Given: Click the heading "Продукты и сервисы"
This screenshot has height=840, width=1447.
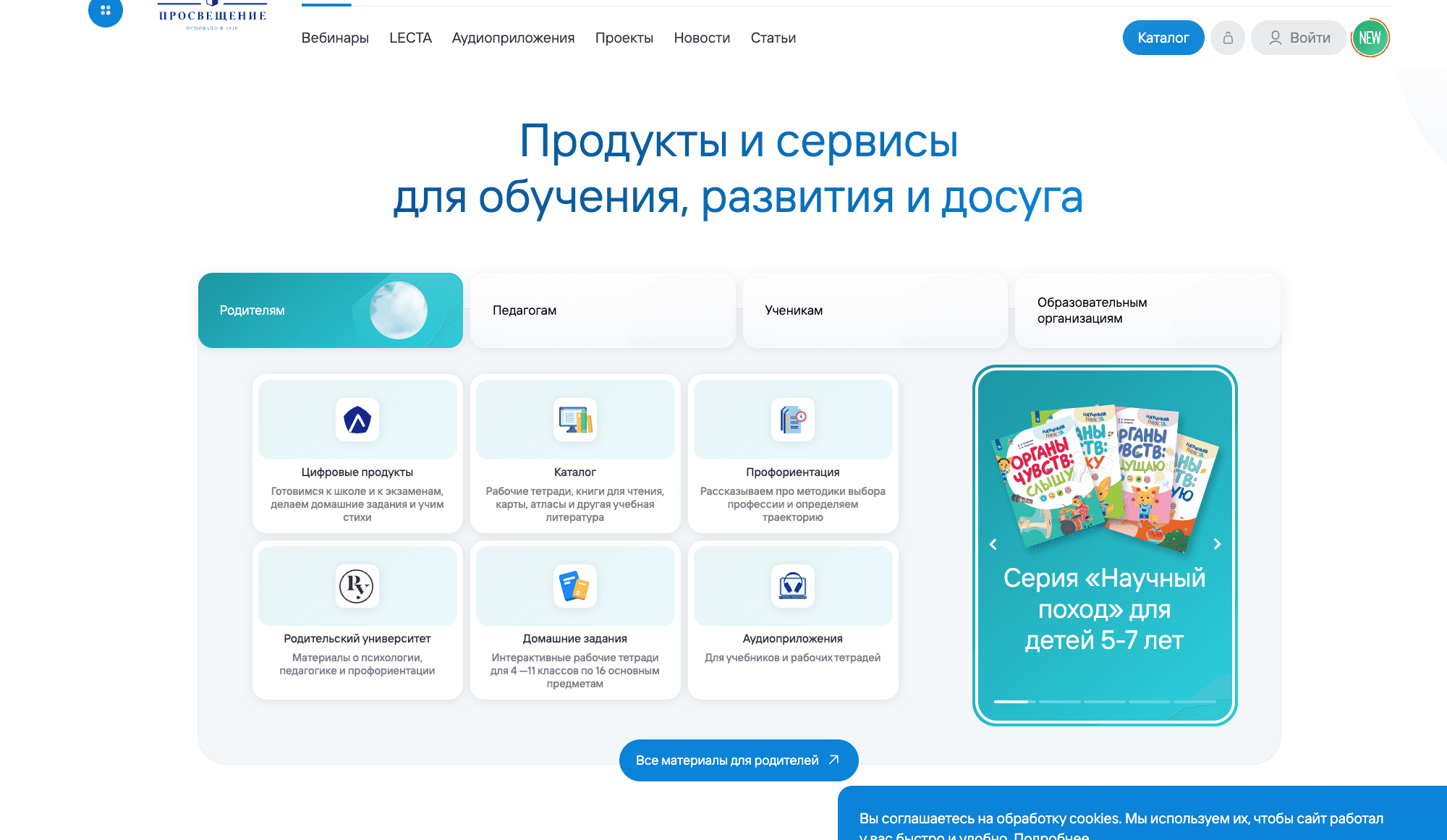Looking at the screenshot, I should tap(739, 140).
